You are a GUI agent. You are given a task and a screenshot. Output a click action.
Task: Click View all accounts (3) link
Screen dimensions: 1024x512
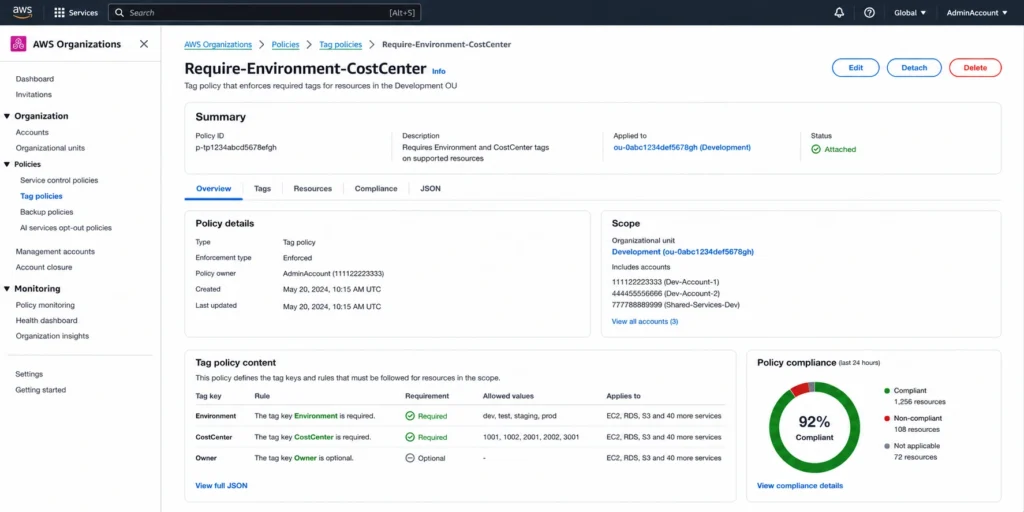click(x=645, y=321)
